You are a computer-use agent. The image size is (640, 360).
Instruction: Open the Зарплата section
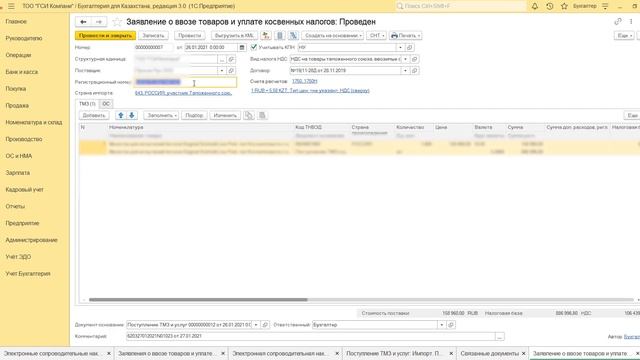point(18,173)
